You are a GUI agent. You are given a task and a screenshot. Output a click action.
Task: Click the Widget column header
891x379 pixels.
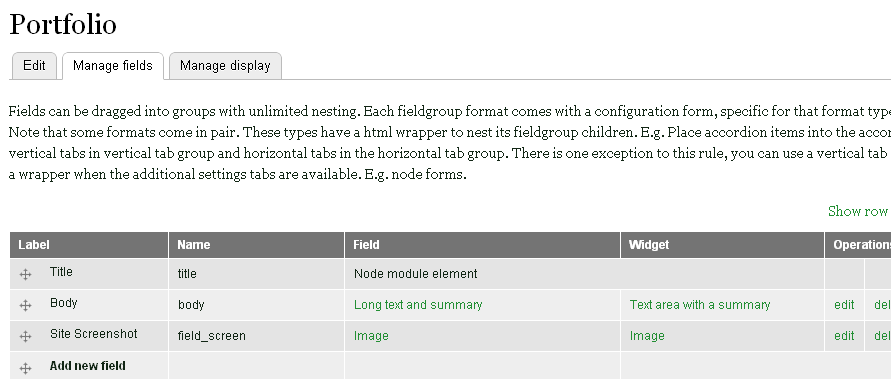point(648,245)
